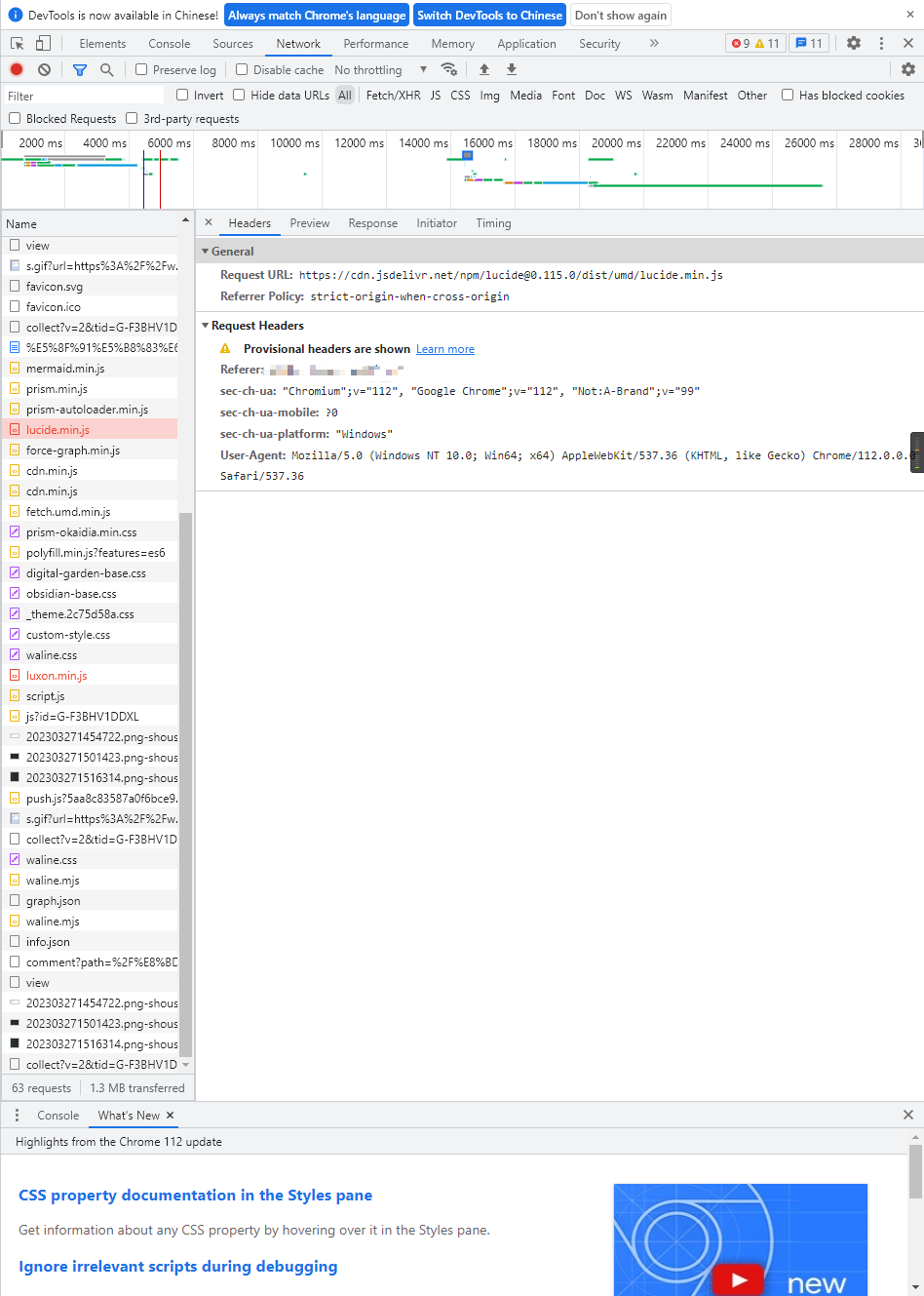Export HAR file with download icon

click(x=511, y=69)
